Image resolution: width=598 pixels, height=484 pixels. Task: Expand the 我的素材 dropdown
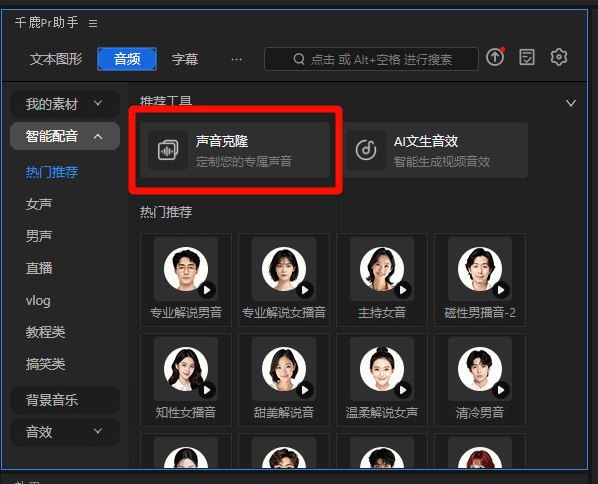(x=65, y=104)
